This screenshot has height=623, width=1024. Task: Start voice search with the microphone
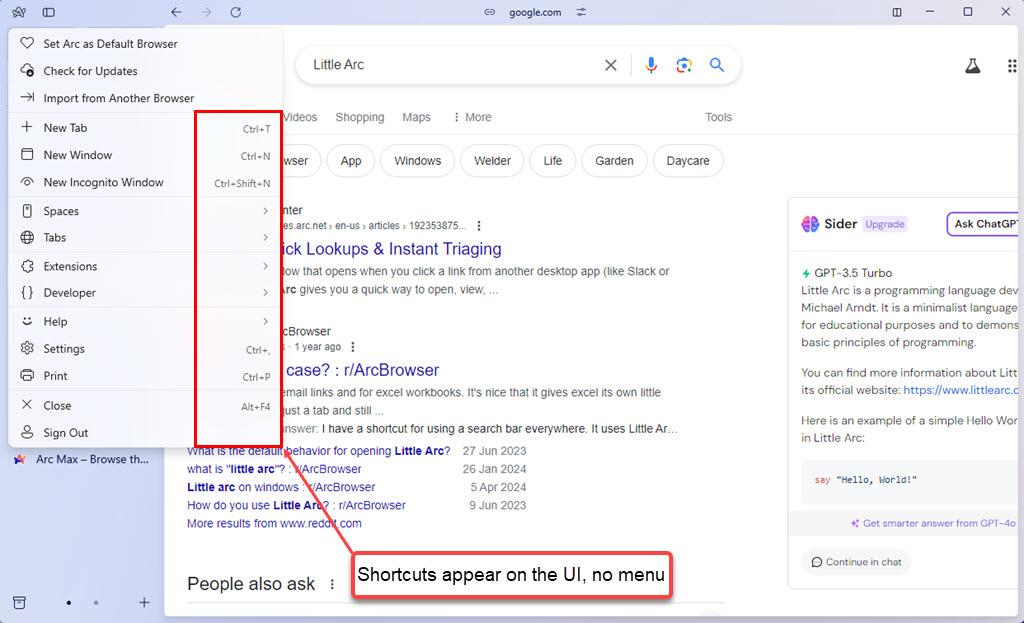(651, 65)
